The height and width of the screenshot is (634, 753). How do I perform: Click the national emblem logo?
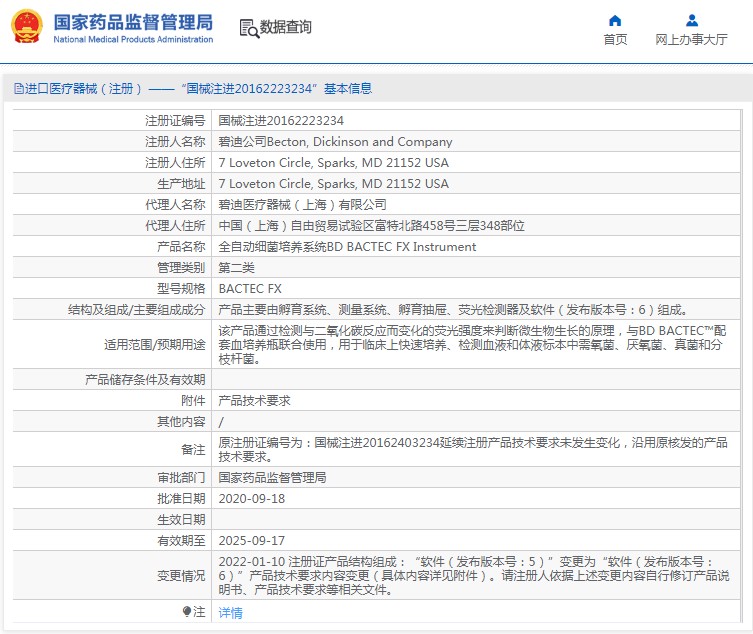[x=27, y=27]
